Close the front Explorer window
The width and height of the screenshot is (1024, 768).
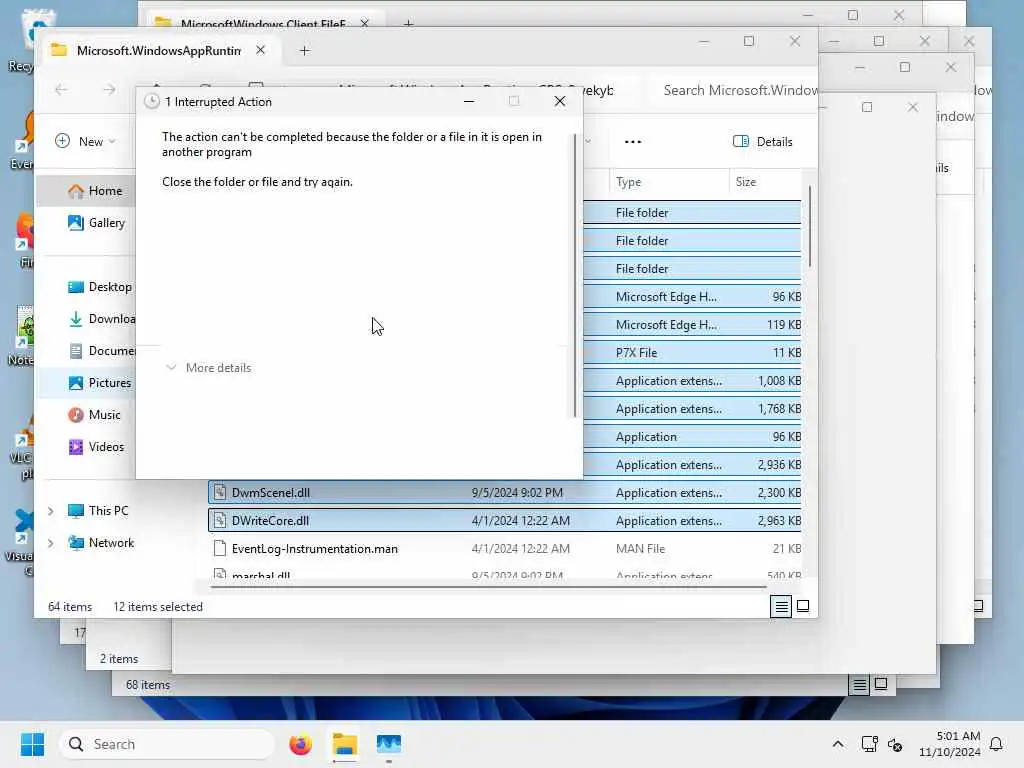click(x=795, y=42)
